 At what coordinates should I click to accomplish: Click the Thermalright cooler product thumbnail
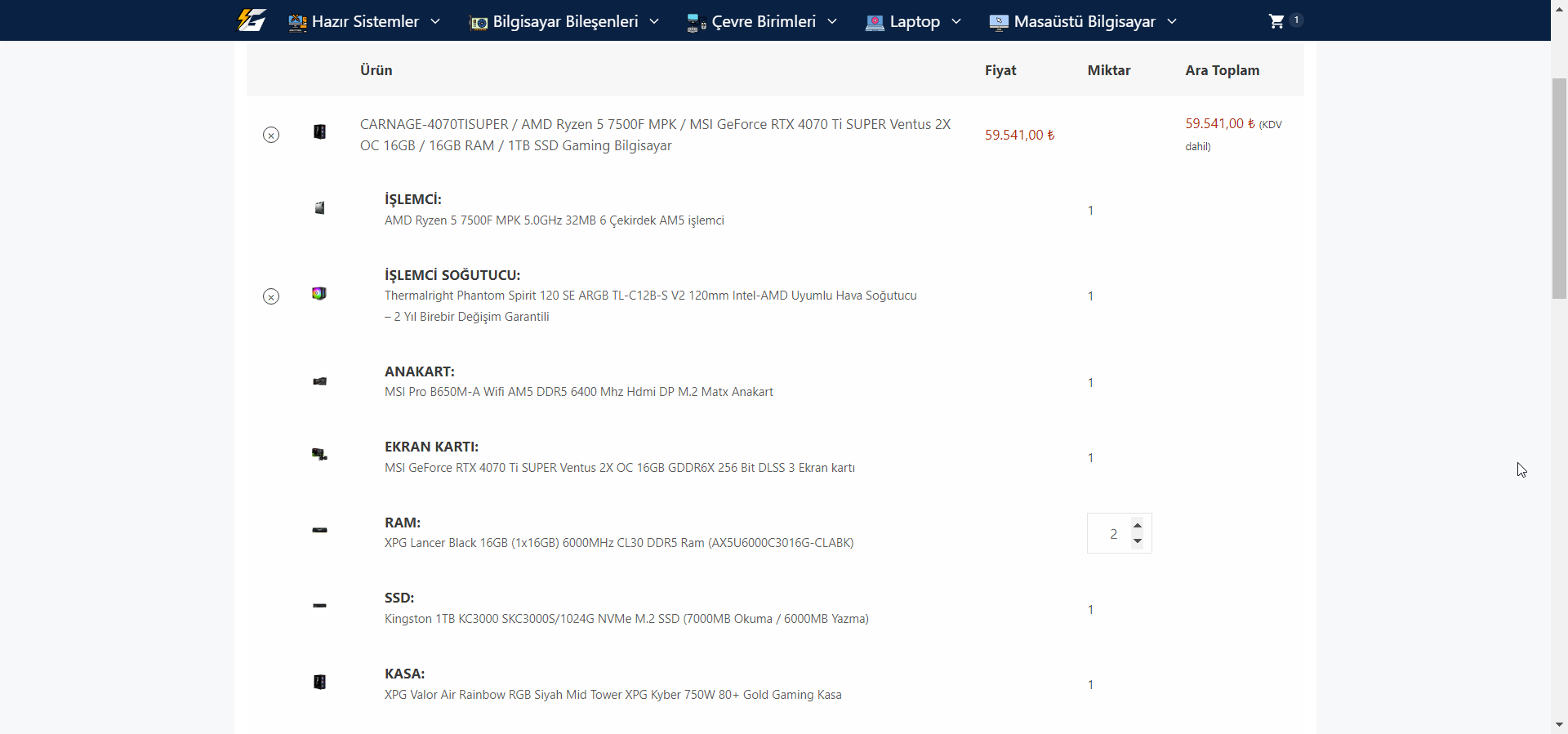tap(319, 293)
